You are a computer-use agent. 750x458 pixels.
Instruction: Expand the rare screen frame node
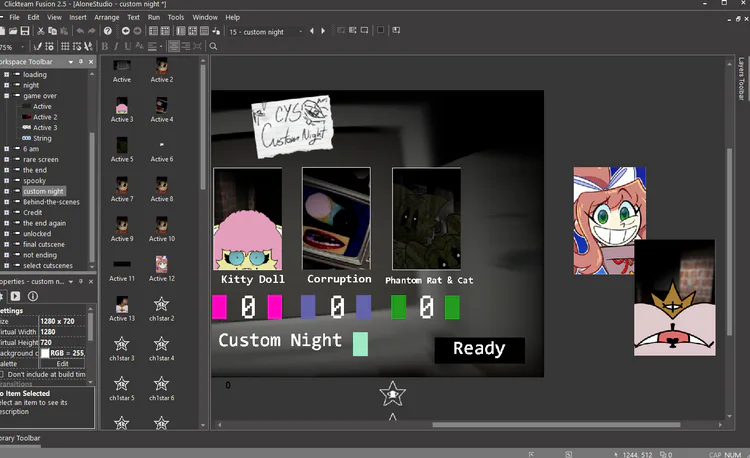click(x=6, y=159)
